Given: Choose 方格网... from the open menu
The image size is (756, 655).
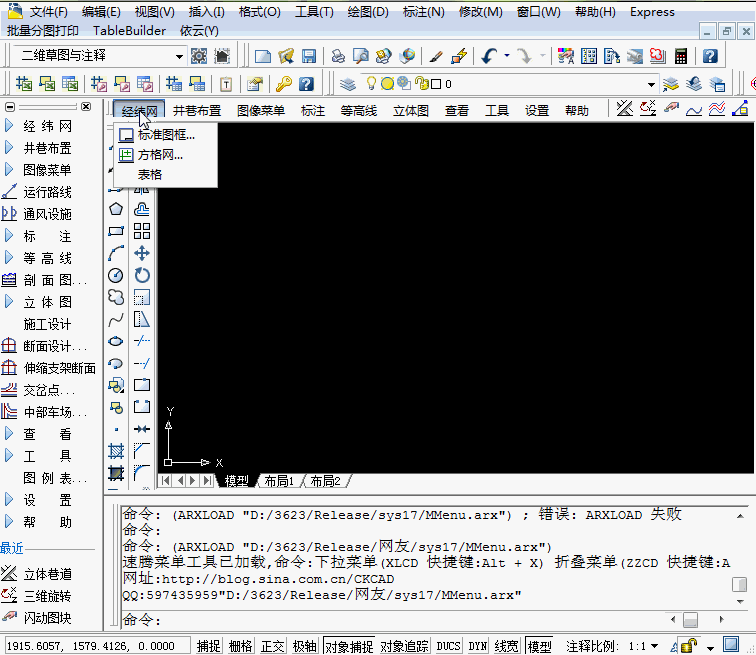Looking at the screenshot, I should point(160,155).
